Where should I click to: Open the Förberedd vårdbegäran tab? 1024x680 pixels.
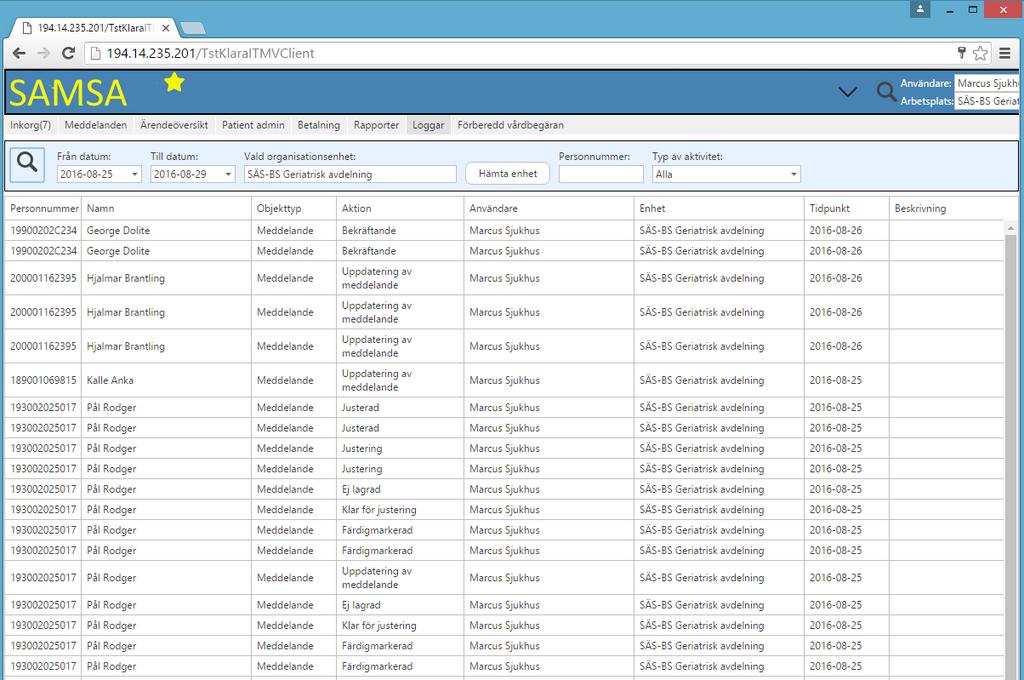(x=511, y=125)
